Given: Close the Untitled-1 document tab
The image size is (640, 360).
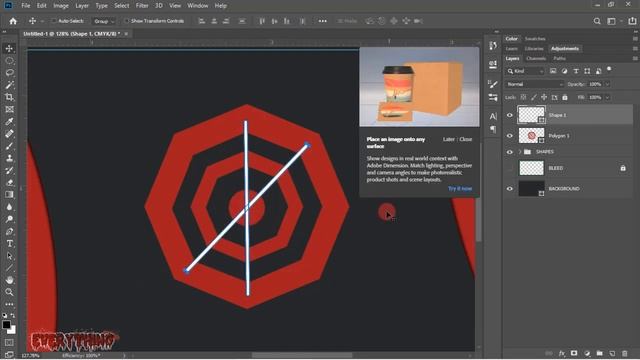Looking at the screenshot, I should click(x=126, y=34).
